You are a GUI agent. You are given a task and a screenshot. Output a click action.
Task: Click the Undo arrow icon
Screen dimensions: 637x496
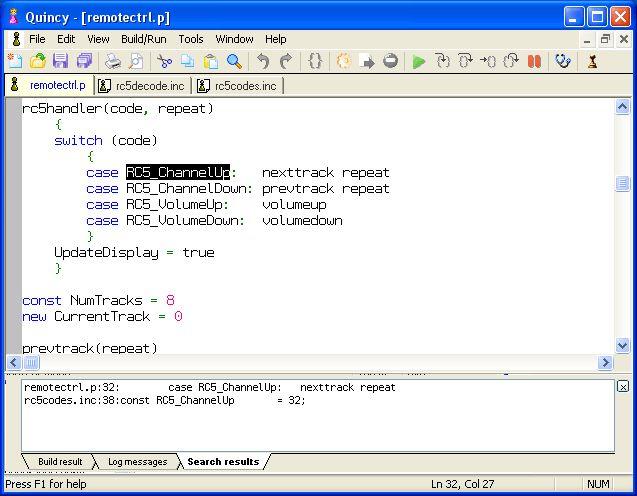pos(263,62)
